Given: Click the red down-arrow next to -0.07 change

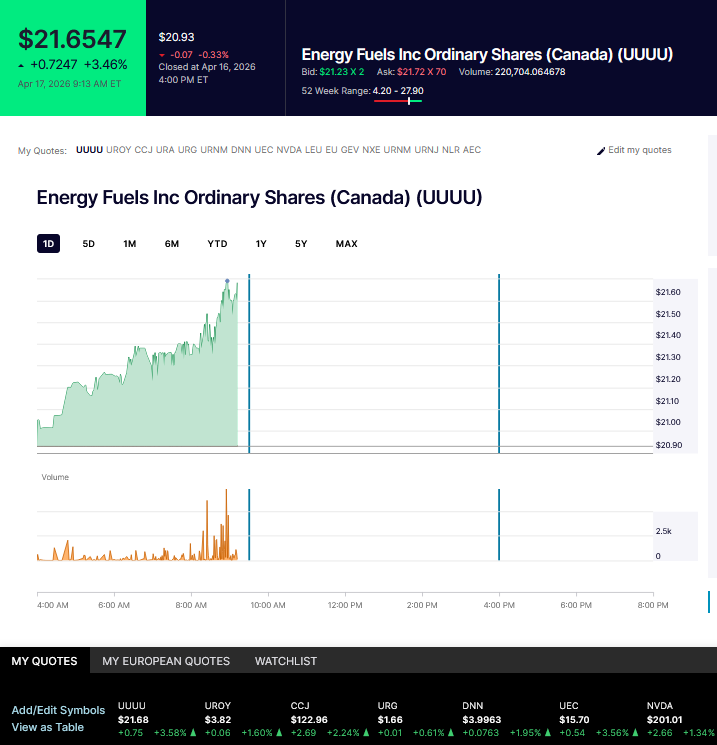Looking at the screenshot, I should tap(162, 55).
